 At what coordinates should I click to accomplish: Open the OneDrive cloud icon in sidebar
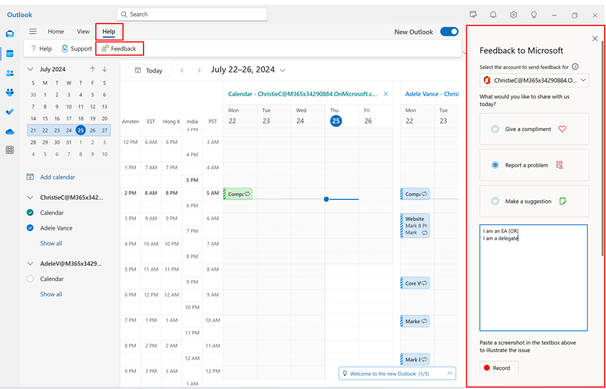[x=10, y=132]
